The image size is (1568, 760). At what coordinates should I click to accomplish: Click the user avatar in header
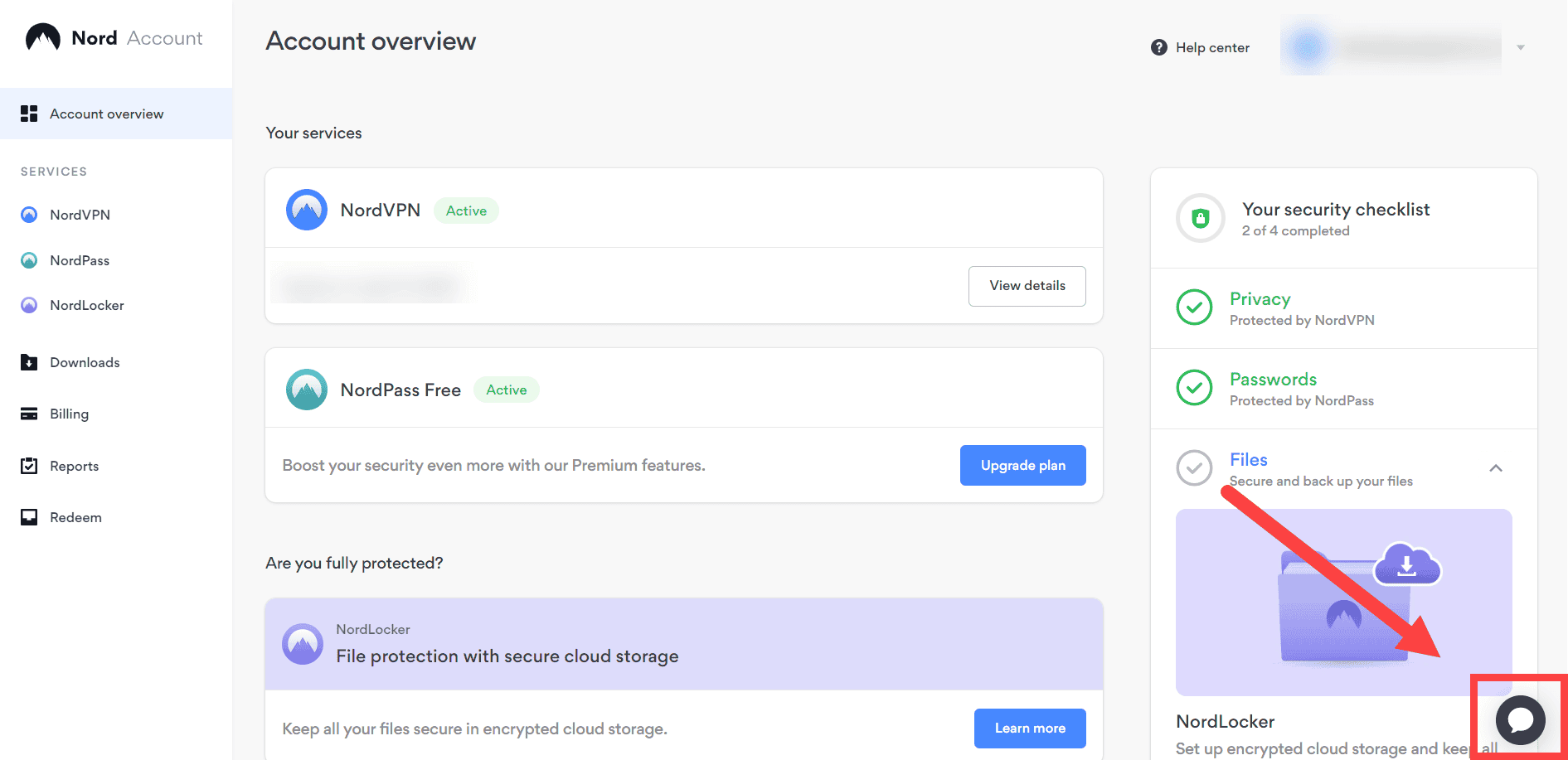pos(1308,47)
